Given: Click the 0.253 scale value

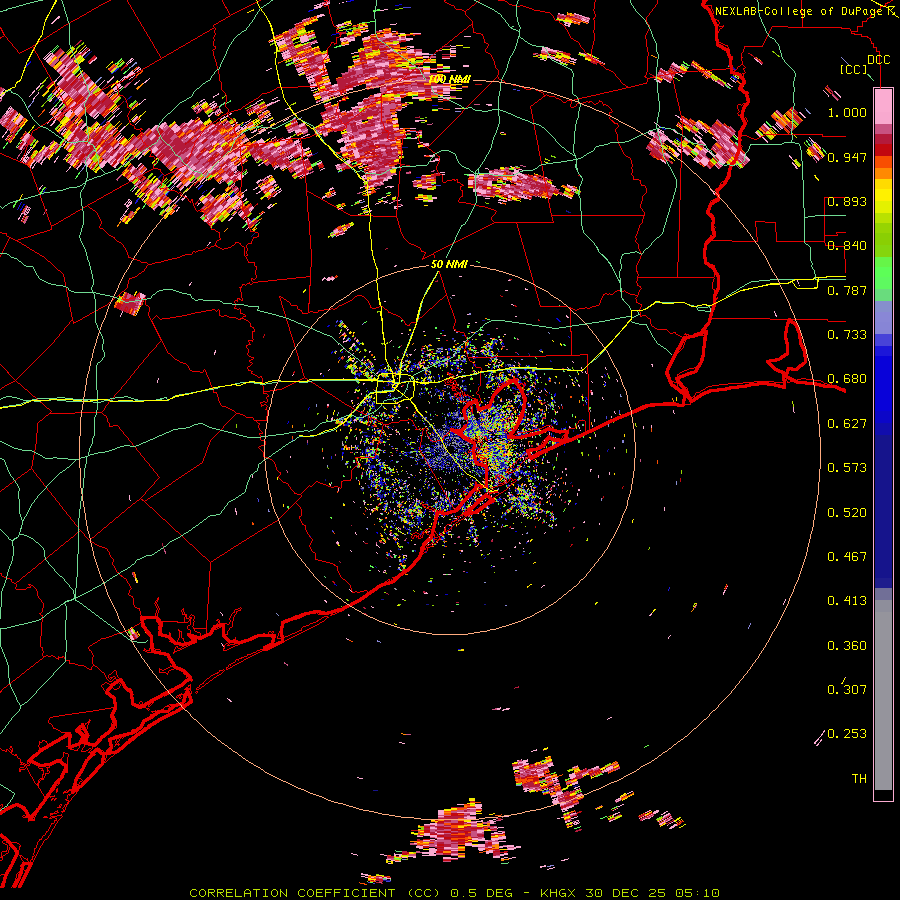Looking at the screenshot, I should coord(847,734).
